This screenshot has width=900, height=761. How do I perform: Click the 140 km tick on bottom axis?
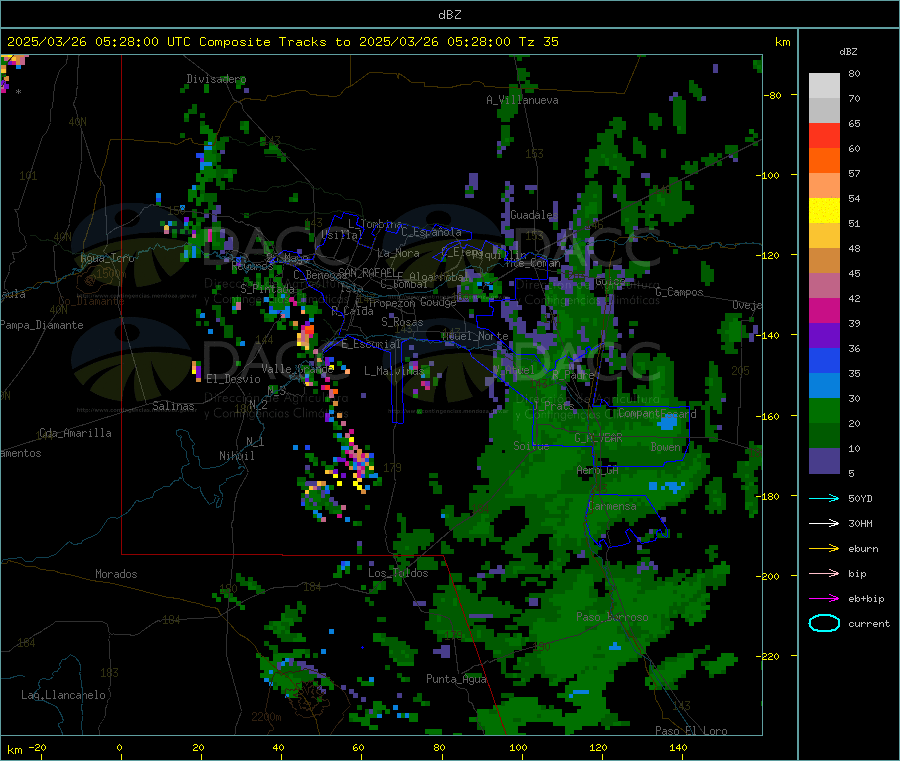(x=678, y=747)
